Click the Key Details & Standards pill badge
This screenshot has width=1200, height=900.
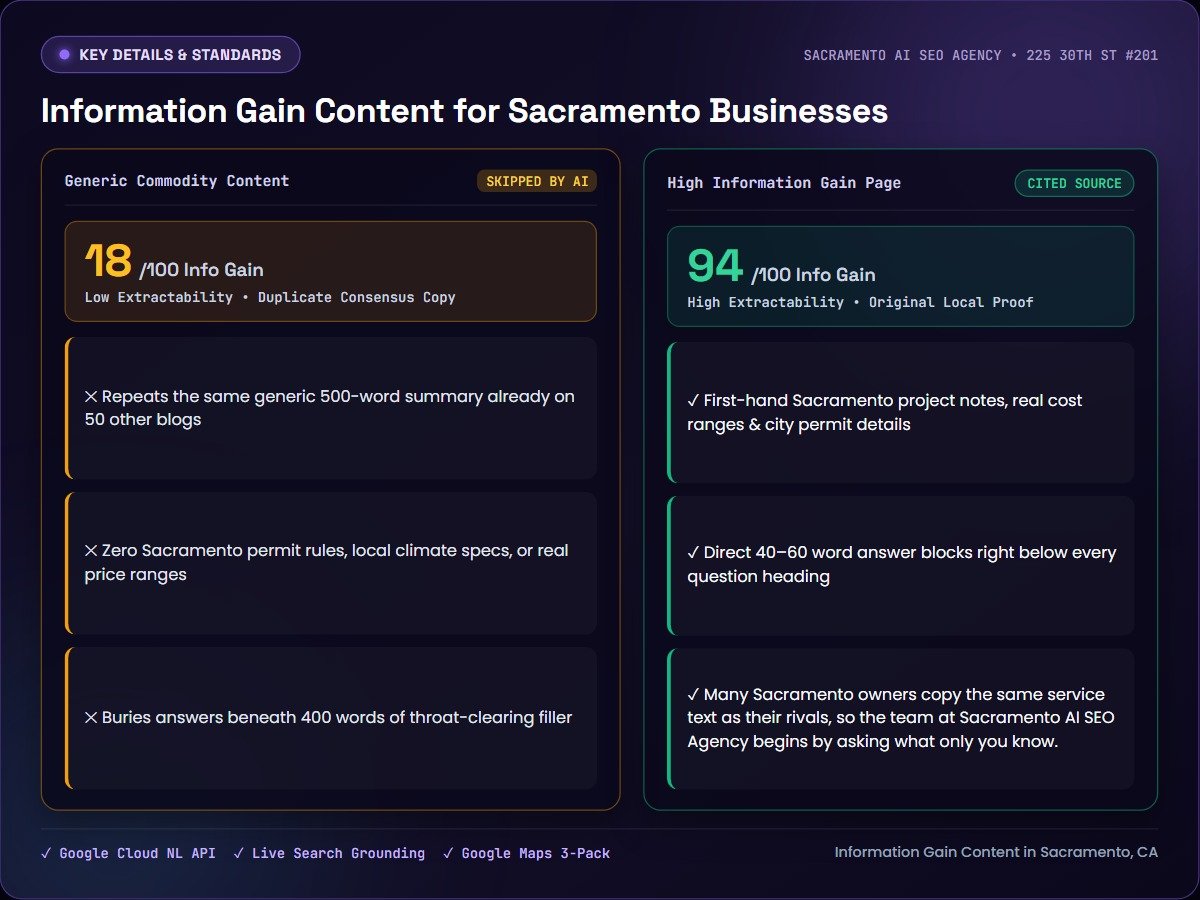coord(170,55)
